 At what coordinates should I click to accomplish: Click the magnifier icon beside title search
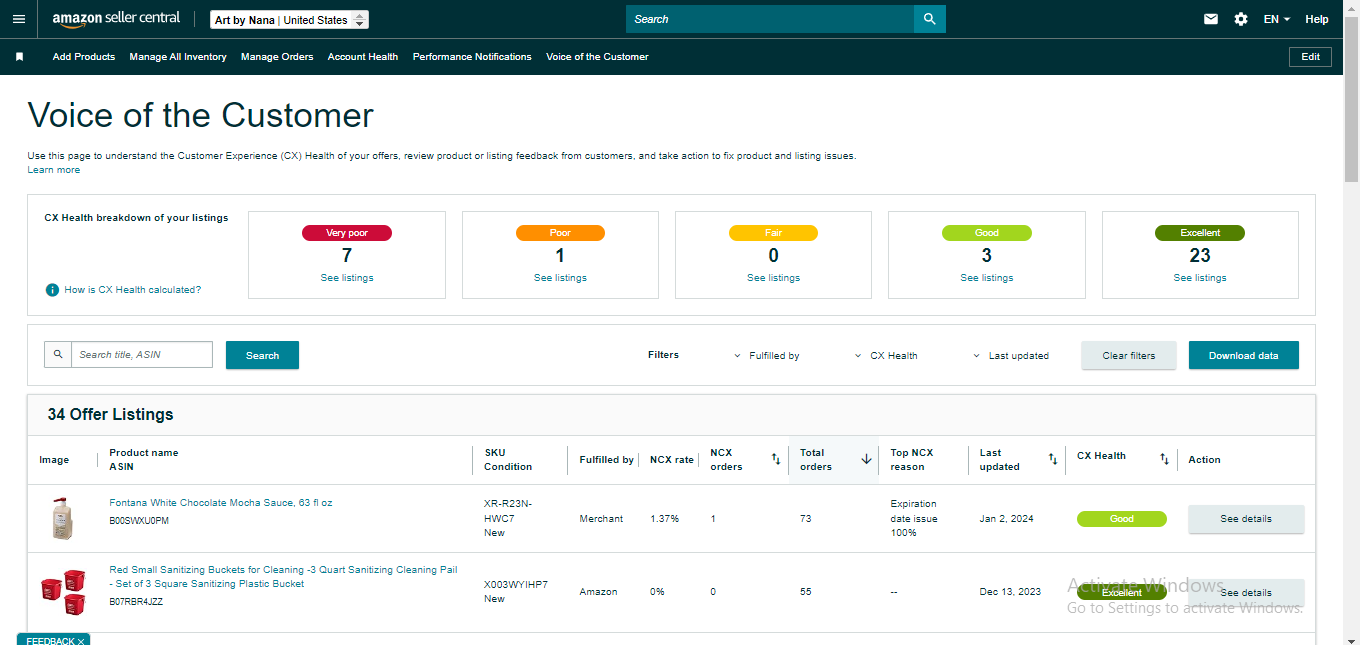[x=58, y=354]
